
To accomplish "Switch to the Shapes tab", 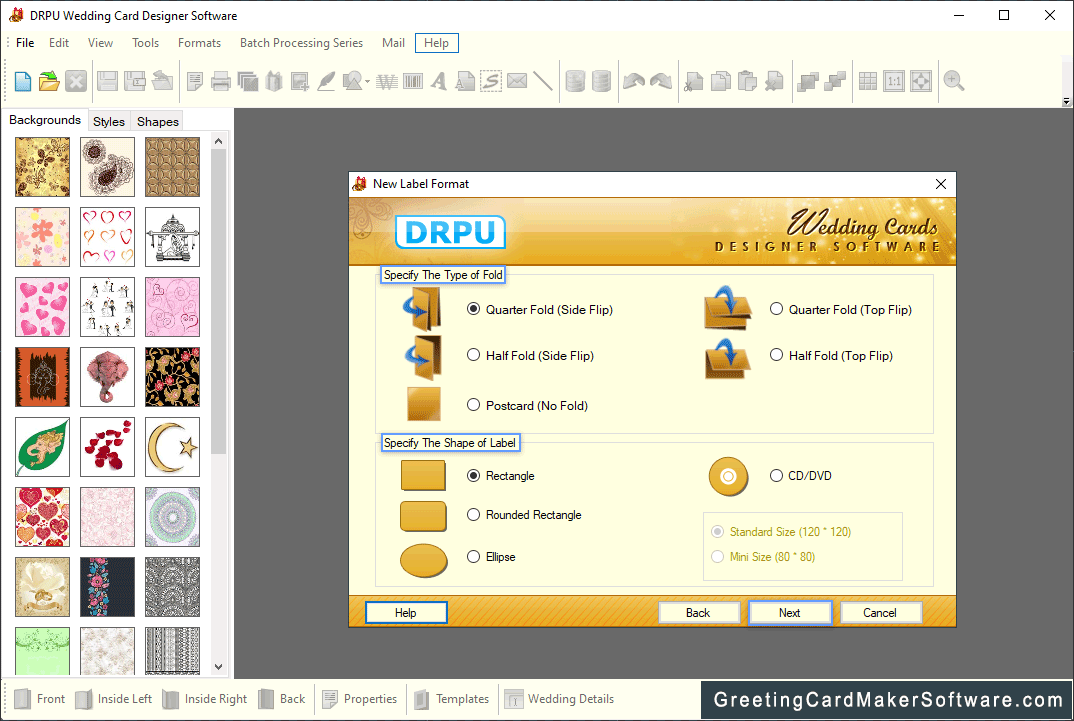I will (x=158, y=121).
